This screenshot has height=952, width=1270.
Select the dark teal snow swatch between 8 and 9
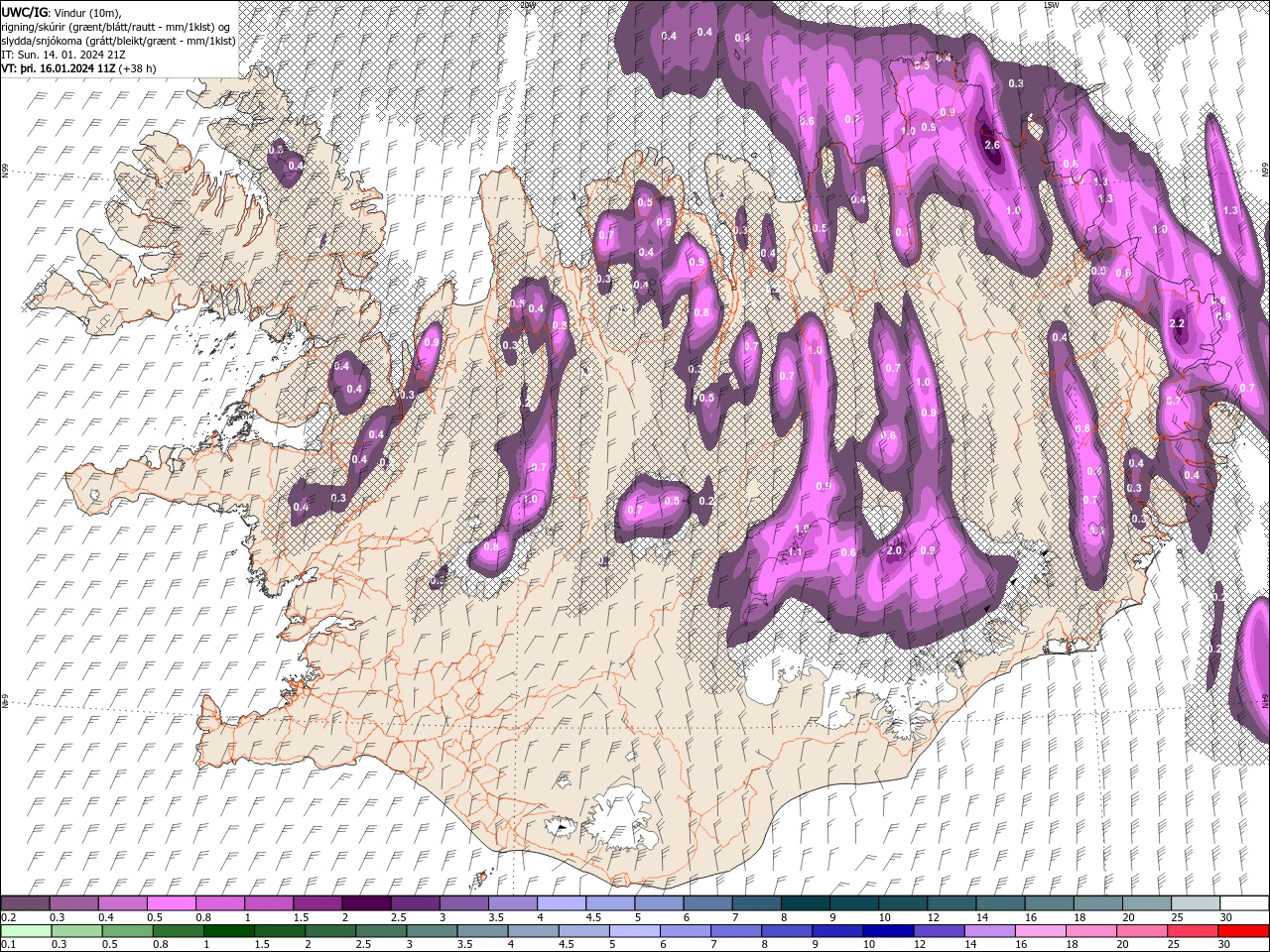click(x=806, y=903)
